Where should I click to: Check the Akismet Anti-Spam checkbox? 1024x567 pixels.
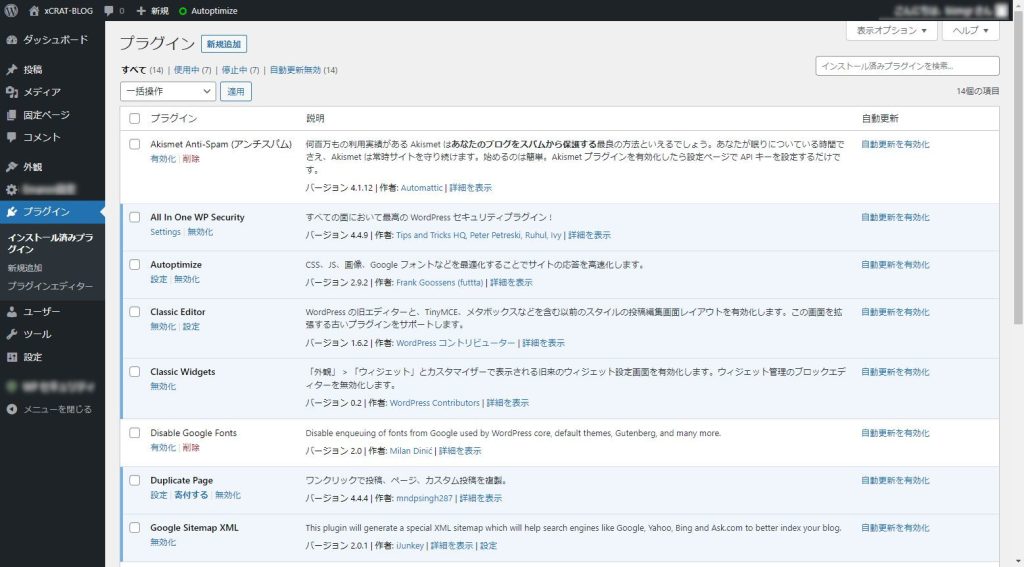pos(135,144)
